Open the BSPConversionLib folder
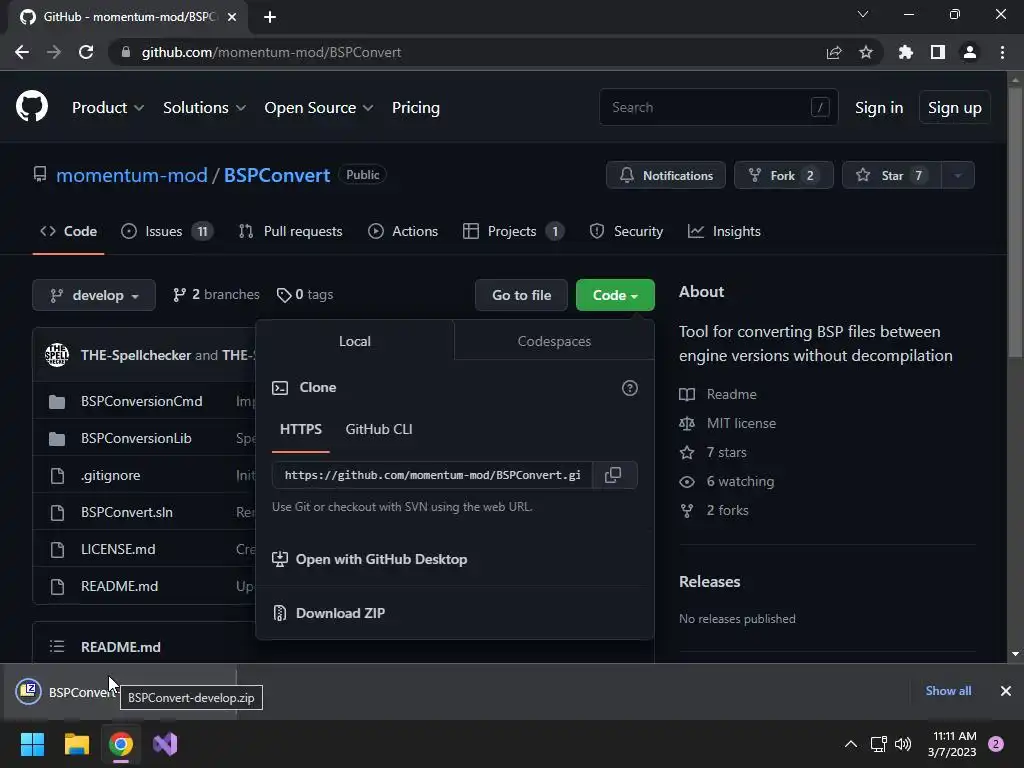Screen dimensions: 1024x768 coord(136,438)
